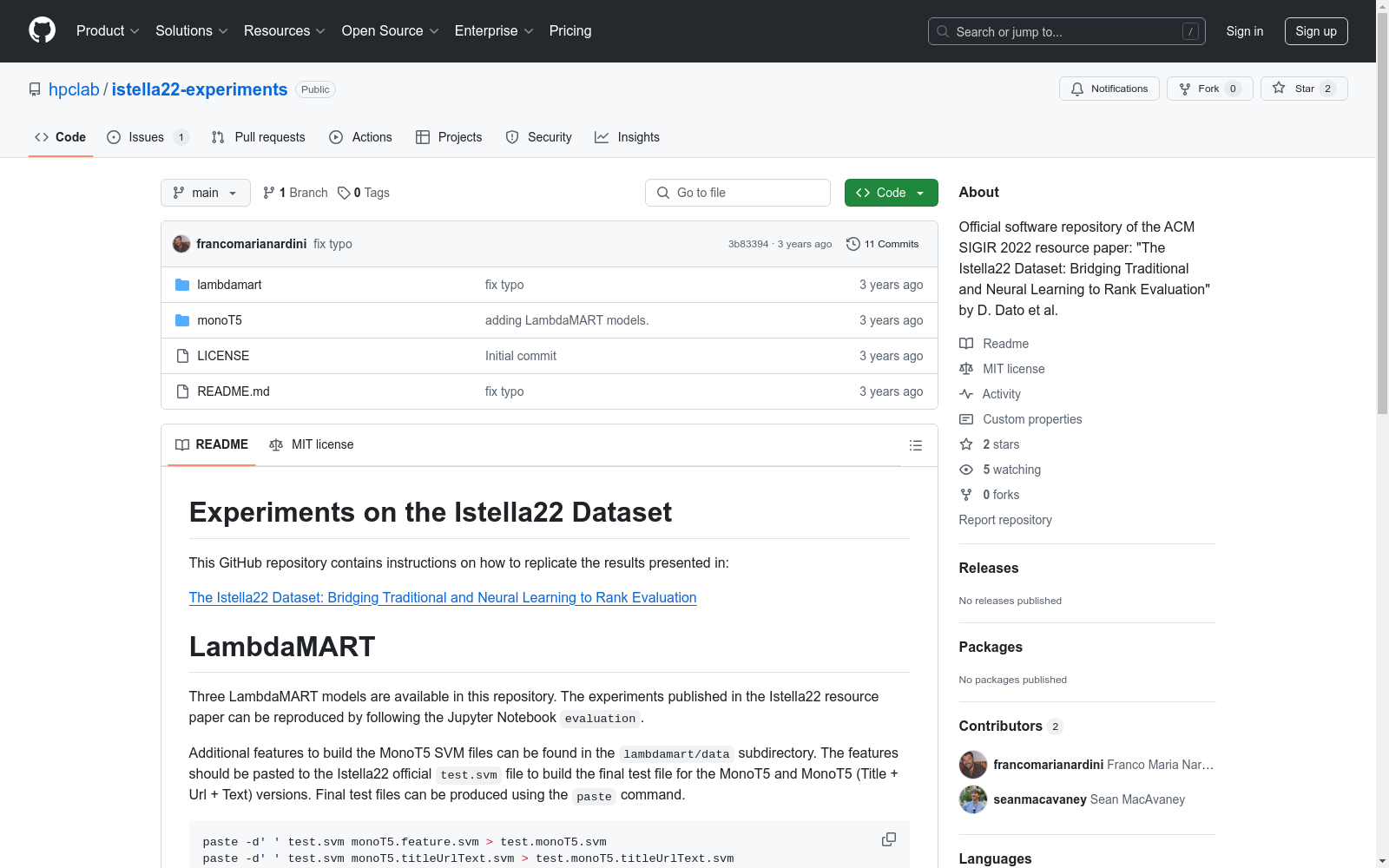Expand the Resources menu
The image size is (1389, 868).
tap(285, 31)
